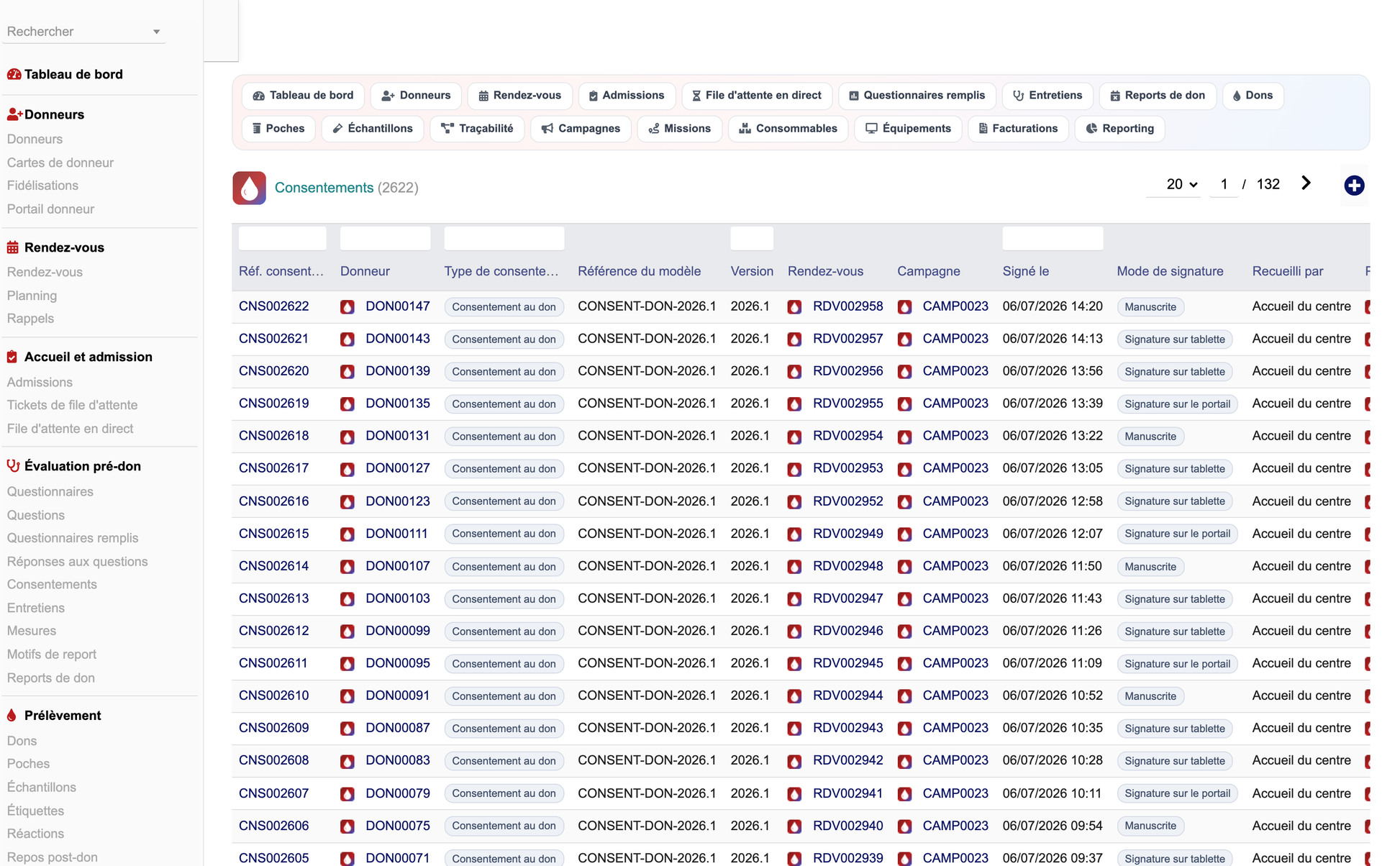1400x866 pixels.
Task: Open the Reports de don tab
Action: [x=1158, y=96]
